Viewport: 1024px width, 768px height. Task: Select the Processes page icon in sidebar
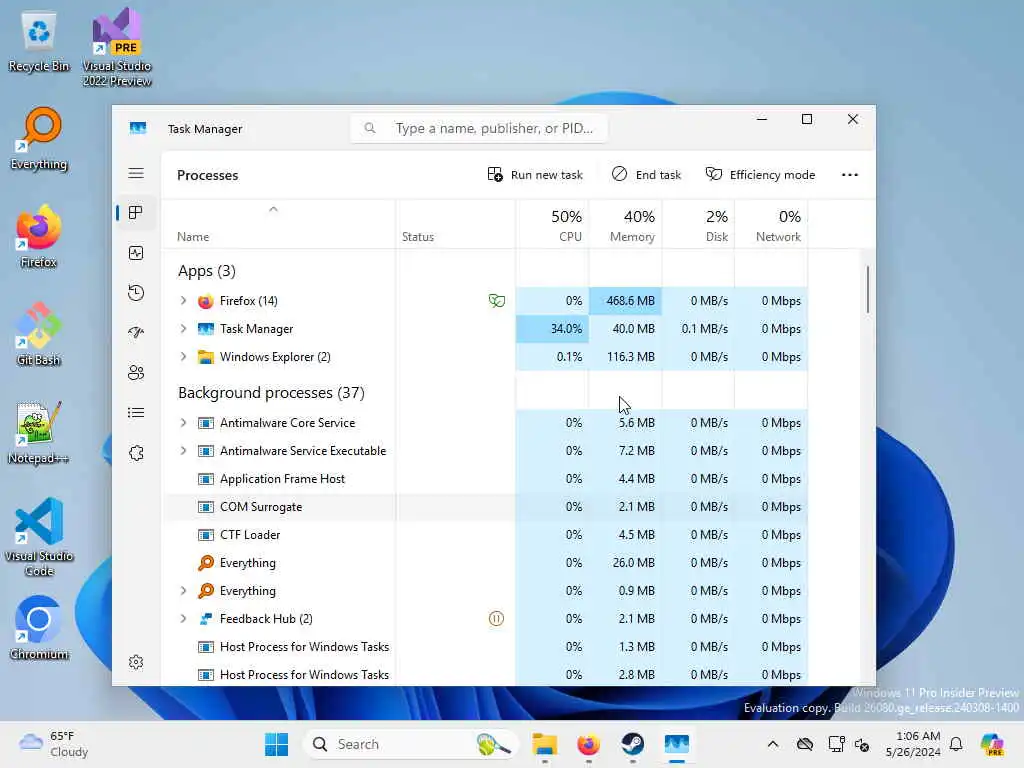136,213
